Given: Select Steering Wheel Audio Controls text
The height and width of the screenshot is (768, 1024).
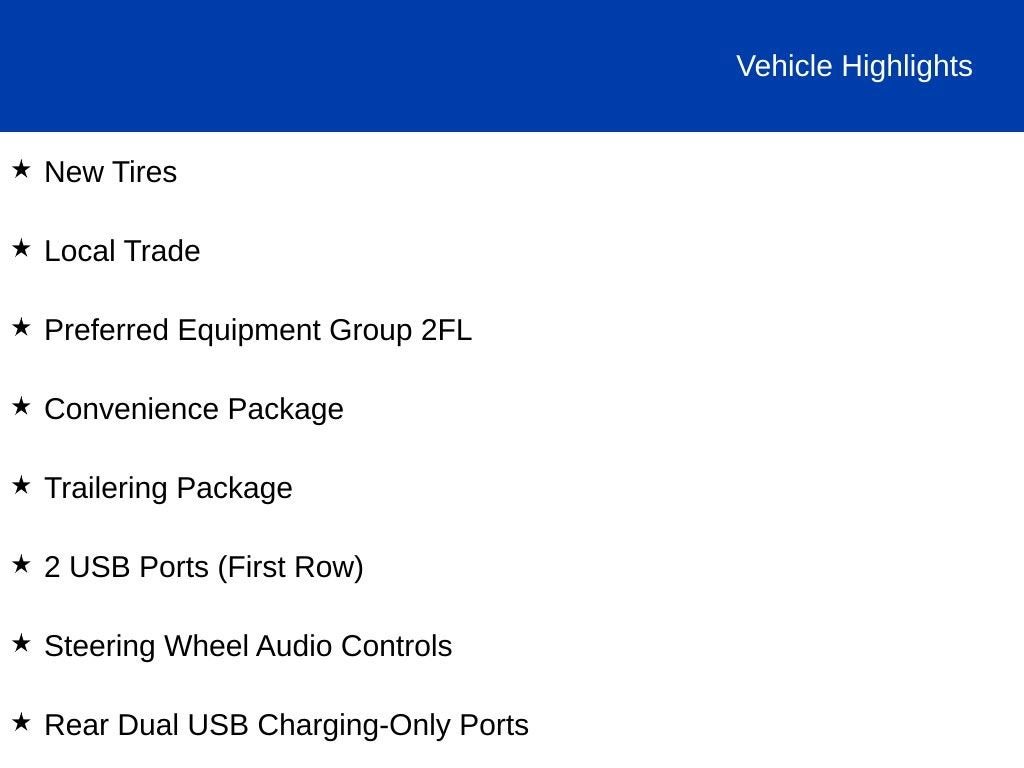Looking at the screenshot, I should (248, 646).
